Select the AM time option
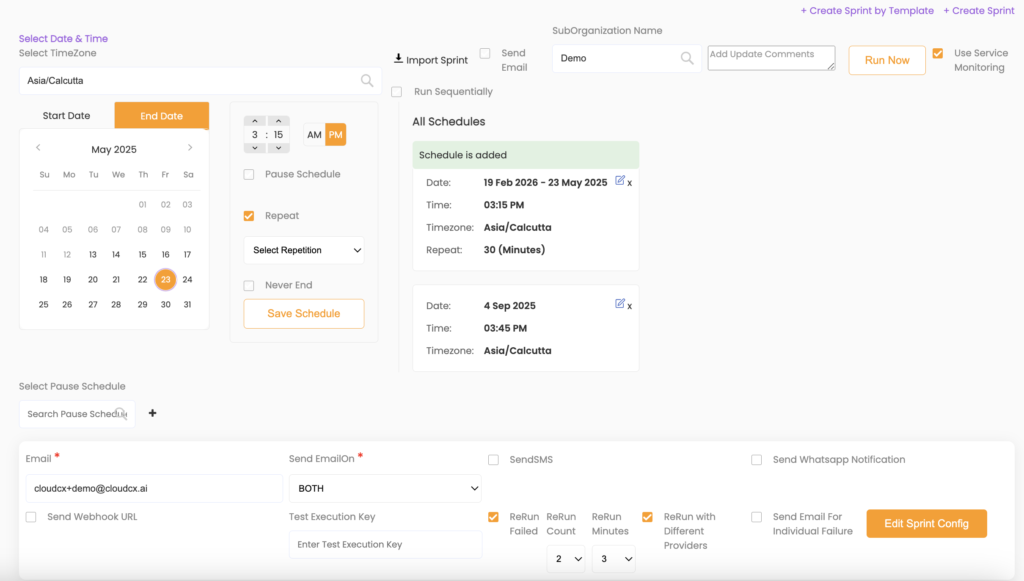This screenshot has width=1024, height=581. tap(314, 135)
